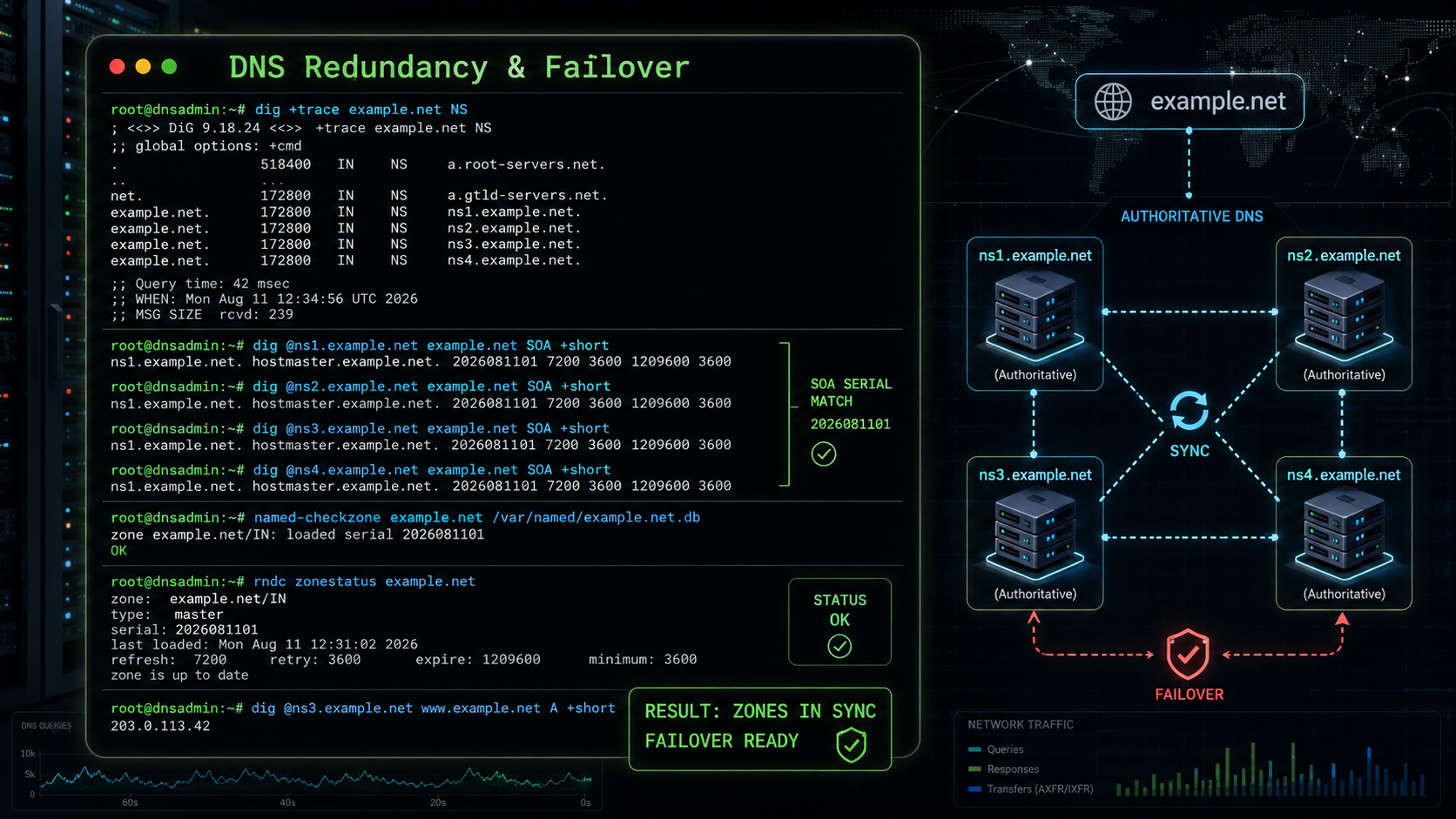
Task: Click the ";; MSG SIZE rcvd: 239" line
Action: pyautogui.click(x=202, y=315)
